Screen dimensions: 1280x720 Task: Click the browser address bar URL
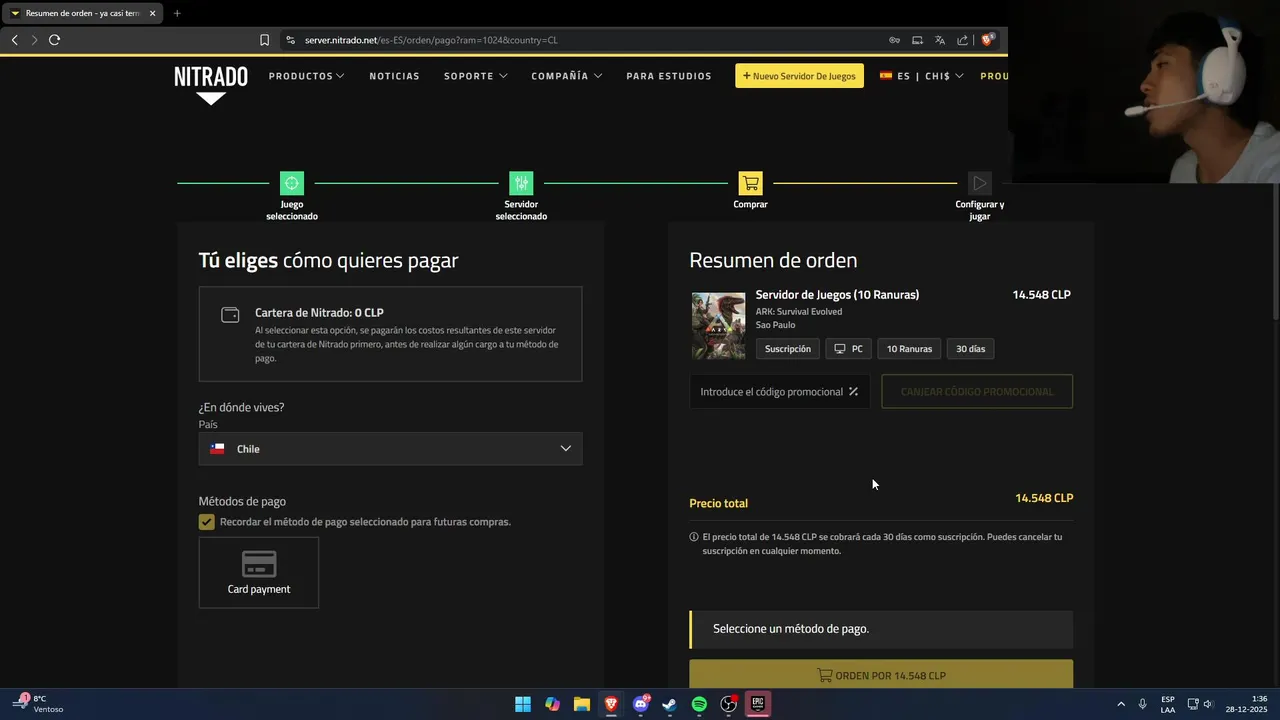[431, 40]
